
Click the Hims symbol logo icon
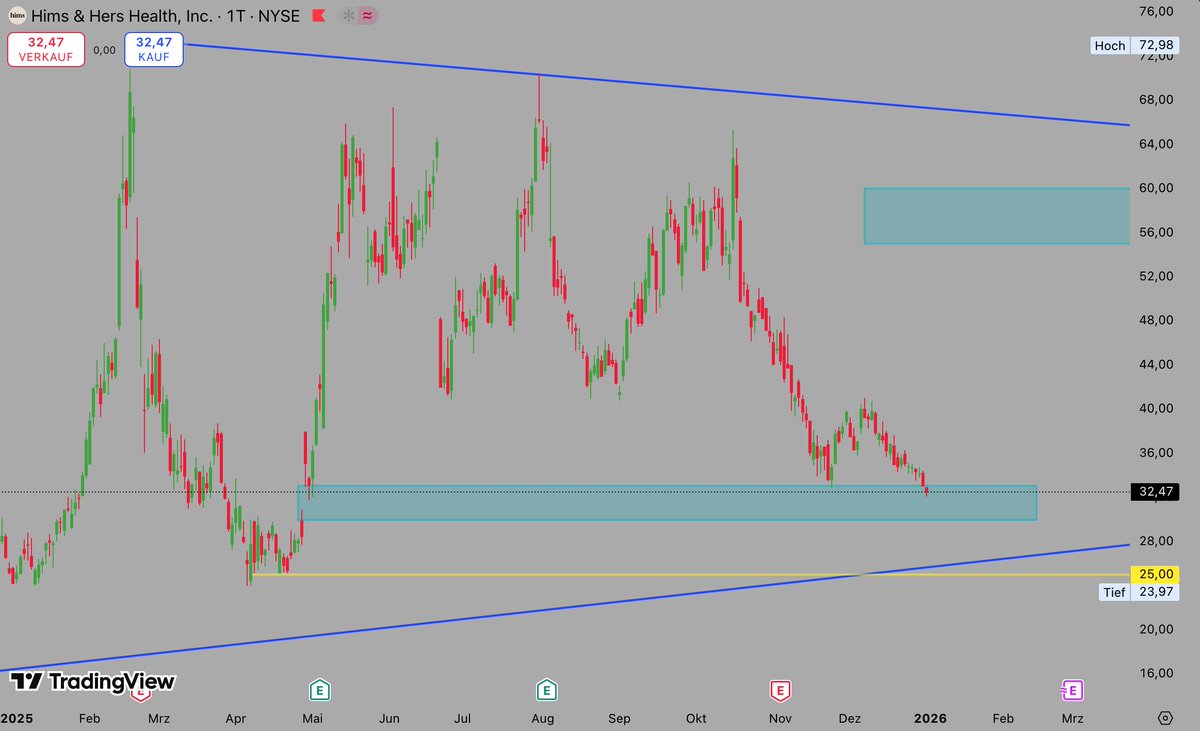tap(17, 16)
